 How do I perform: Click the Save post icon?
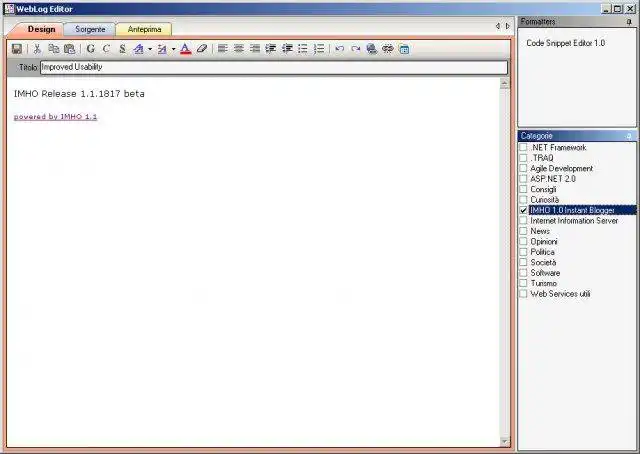click(x=17, y=49)
